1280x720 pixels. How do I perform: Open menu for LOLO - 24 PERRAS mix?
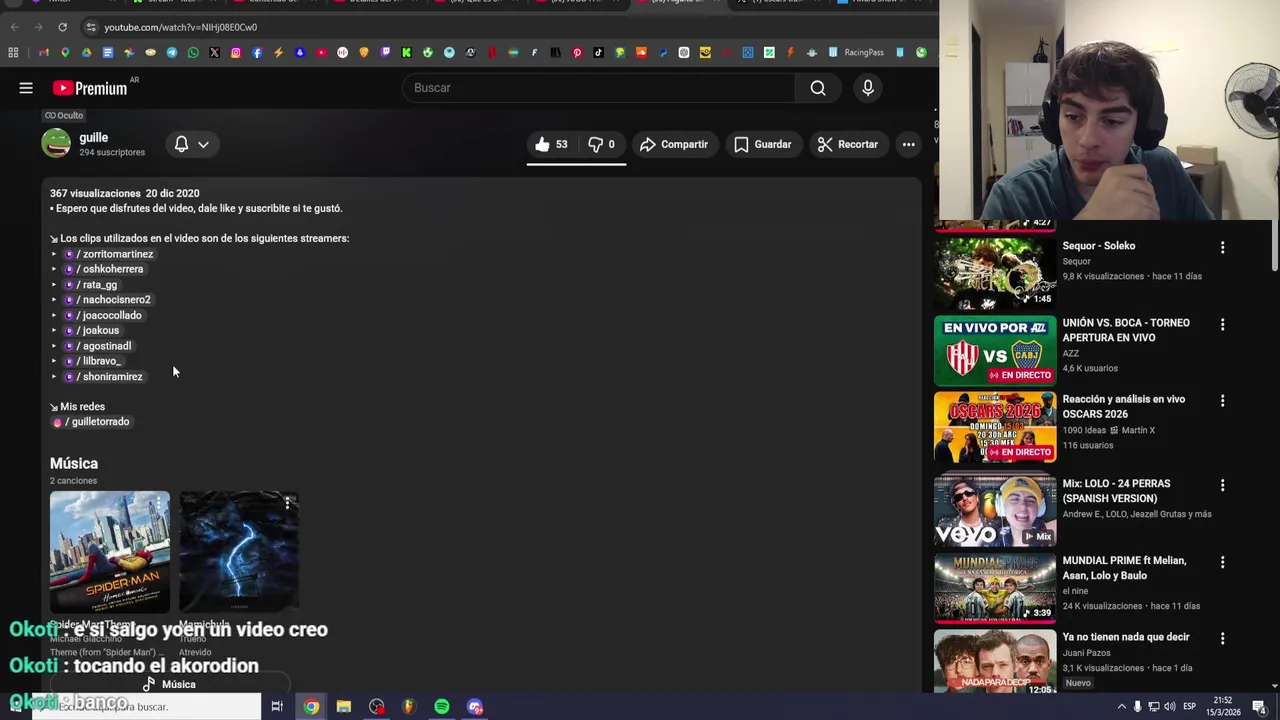pos(1222,485)
